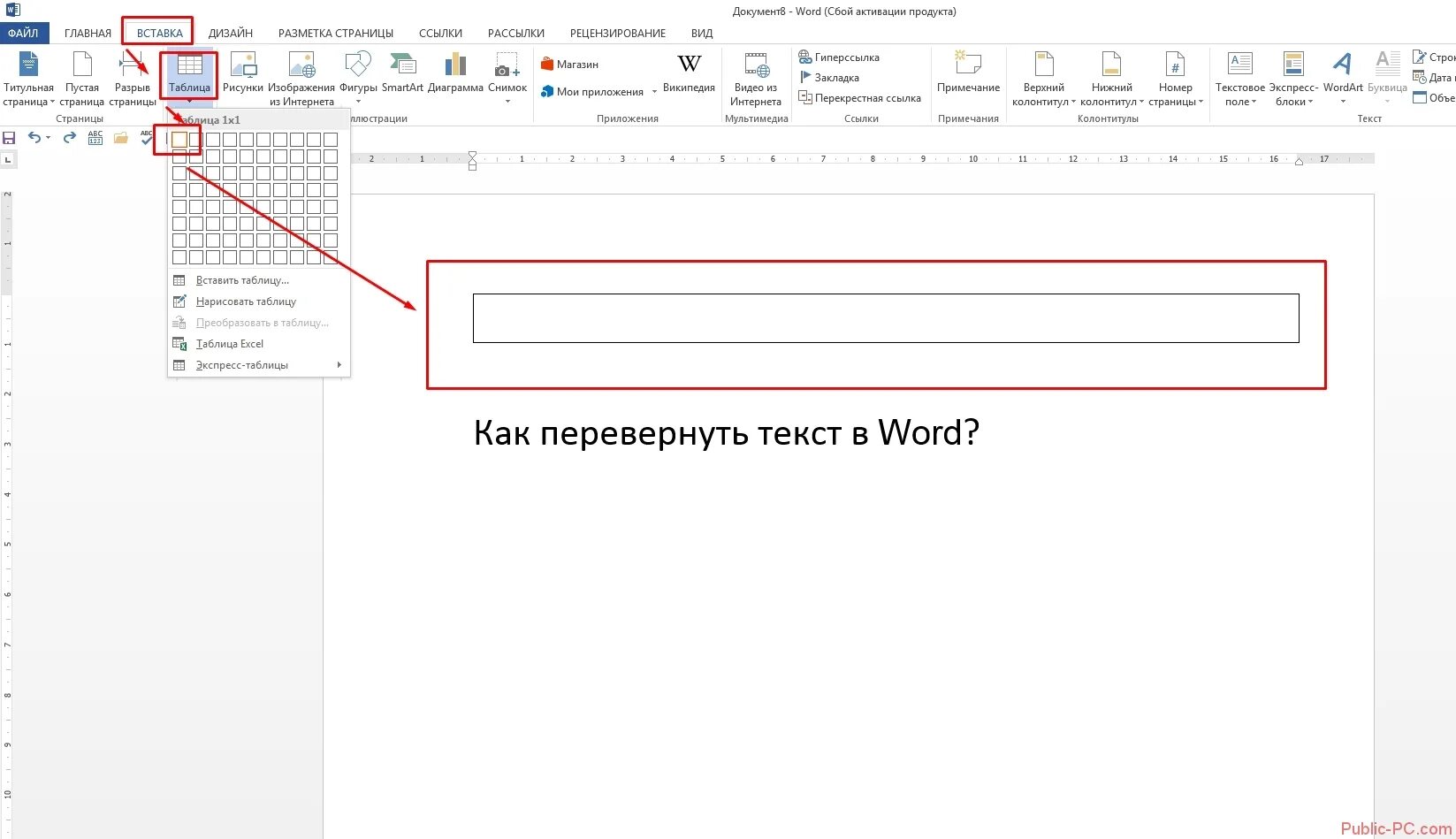Expand the Экспресс-таблицы submenu

(x=259, y=365)
